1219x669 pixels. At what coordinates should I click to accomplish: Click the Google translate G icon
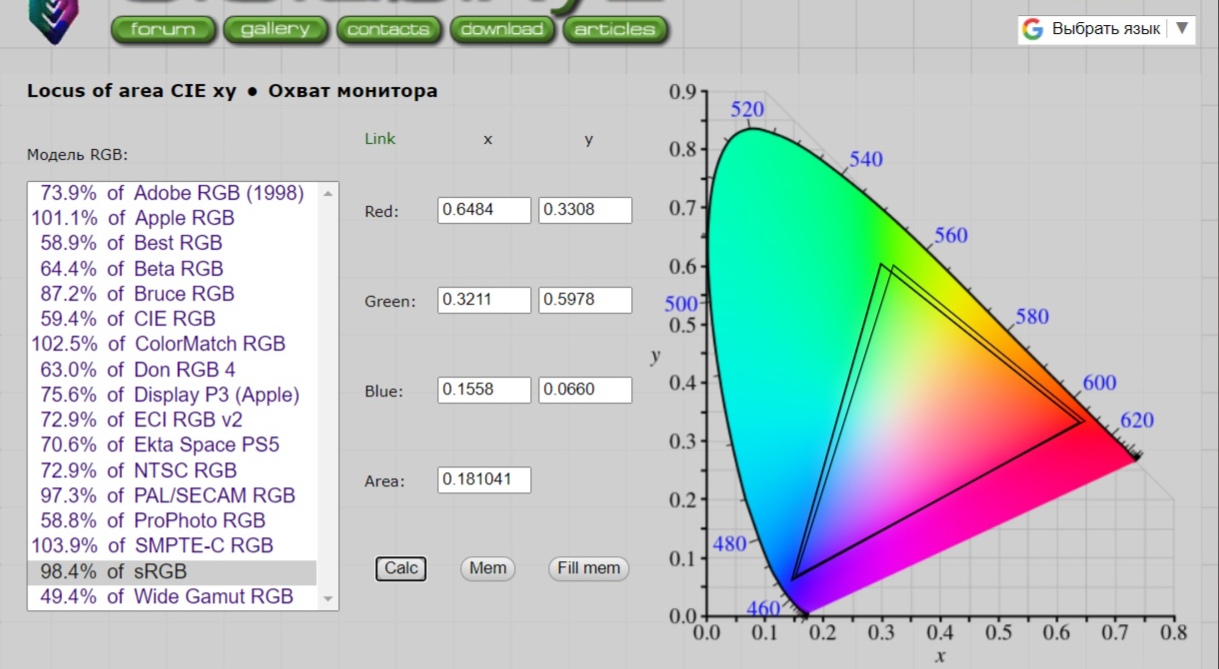1033,29
